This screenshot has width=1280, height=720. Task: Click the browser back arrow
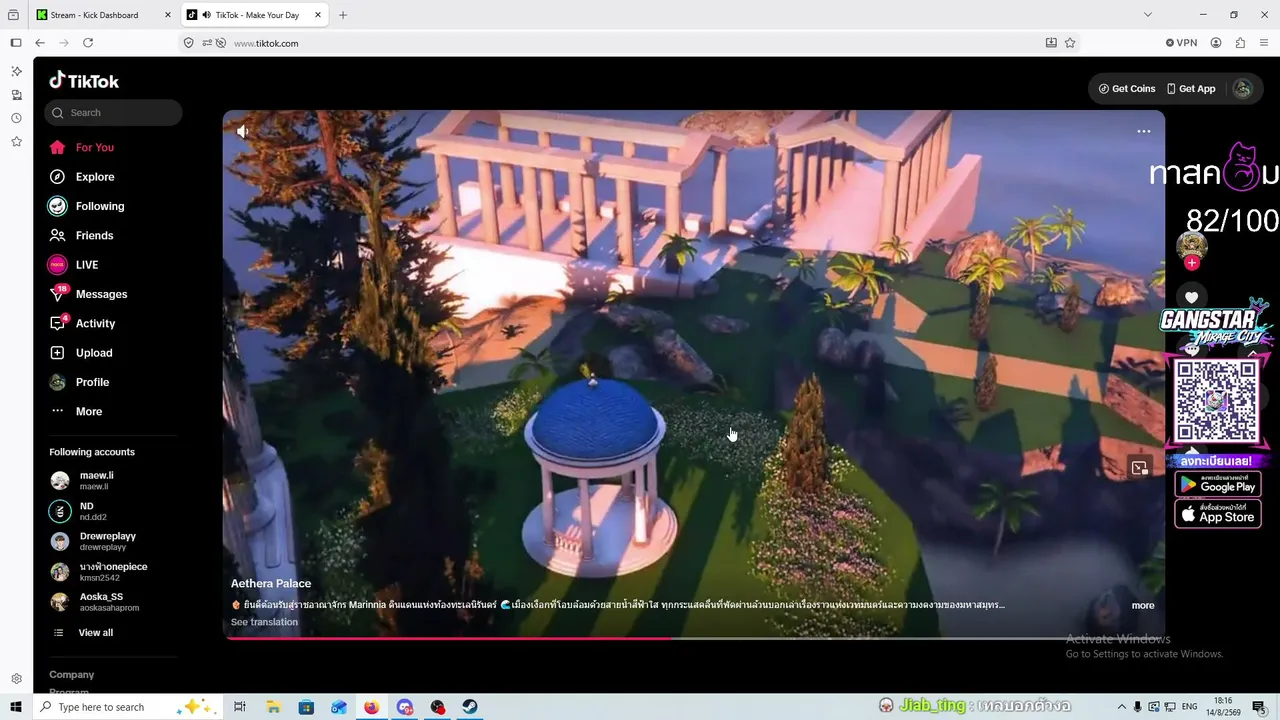pos(40,43)
